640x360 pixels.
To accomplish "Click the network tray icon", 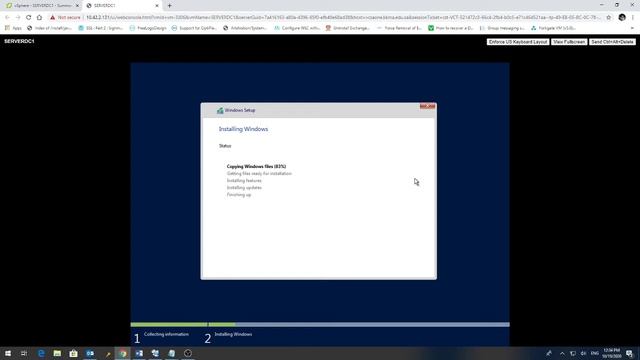I will tap(573, 353).
